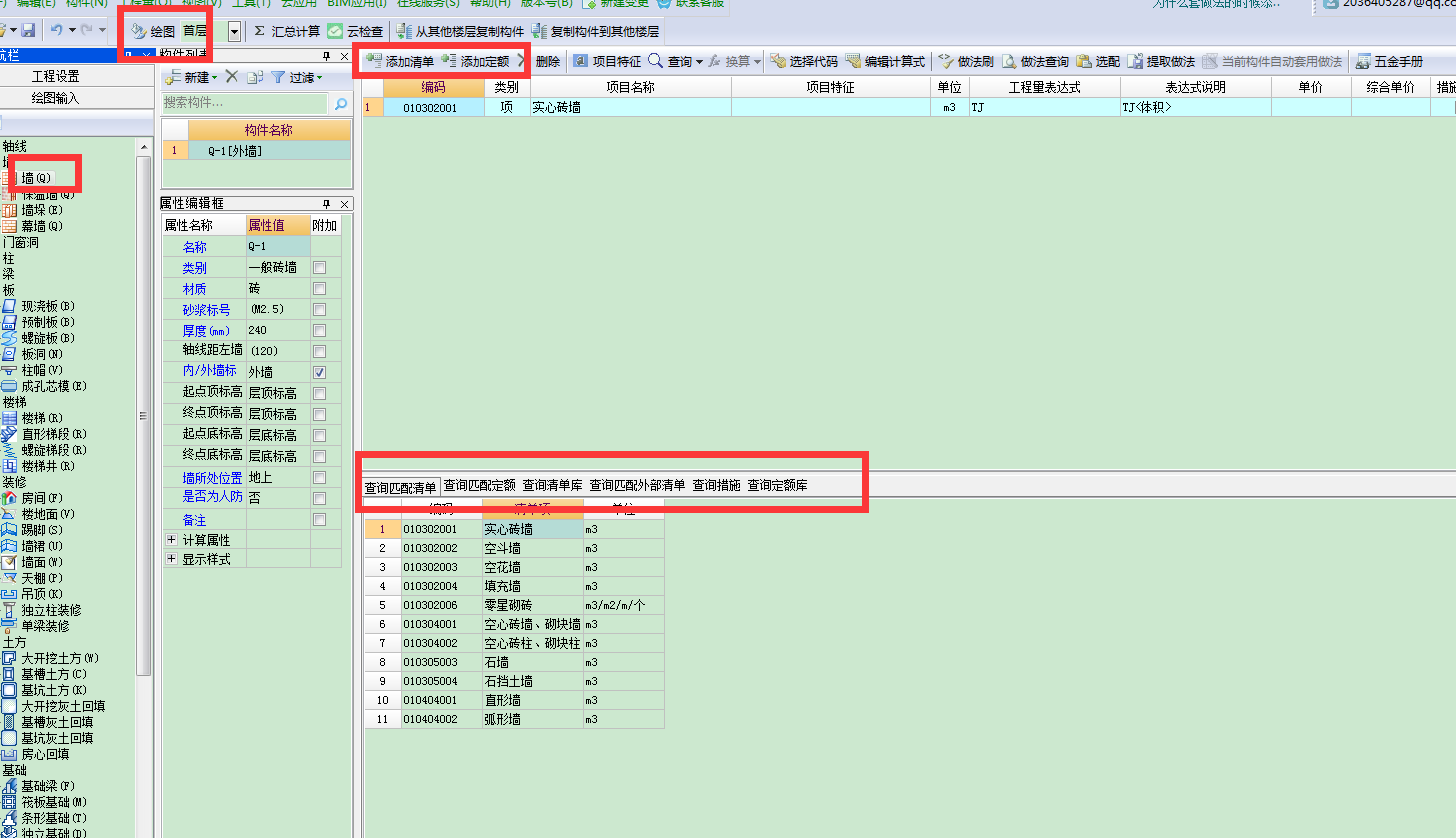The image size is (1456, 838).
Task: Switch to 查询匹配外部清单 tab
Action: 637,486
